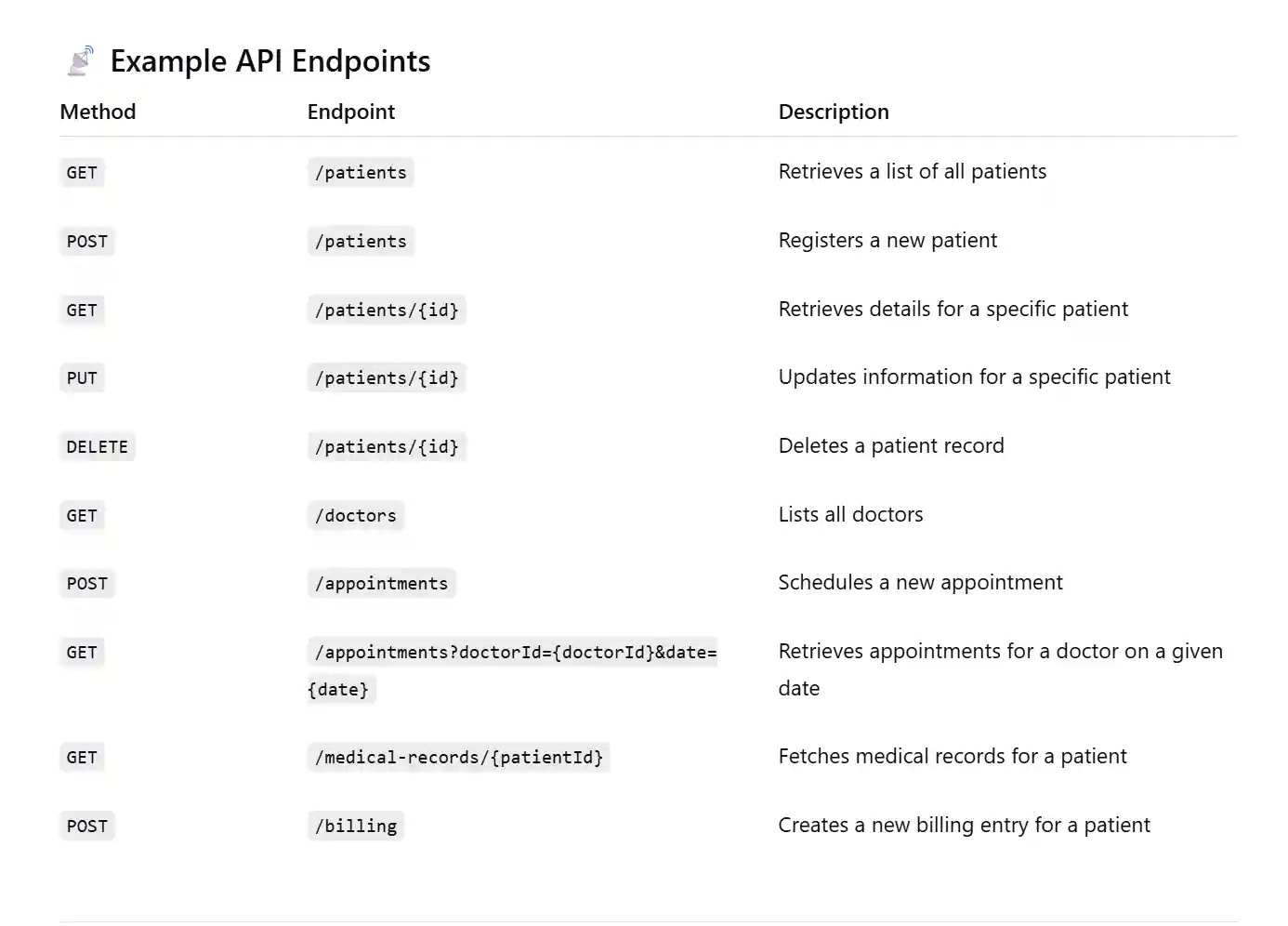Click the satellite antenna icon beside heading

[81, 61]
